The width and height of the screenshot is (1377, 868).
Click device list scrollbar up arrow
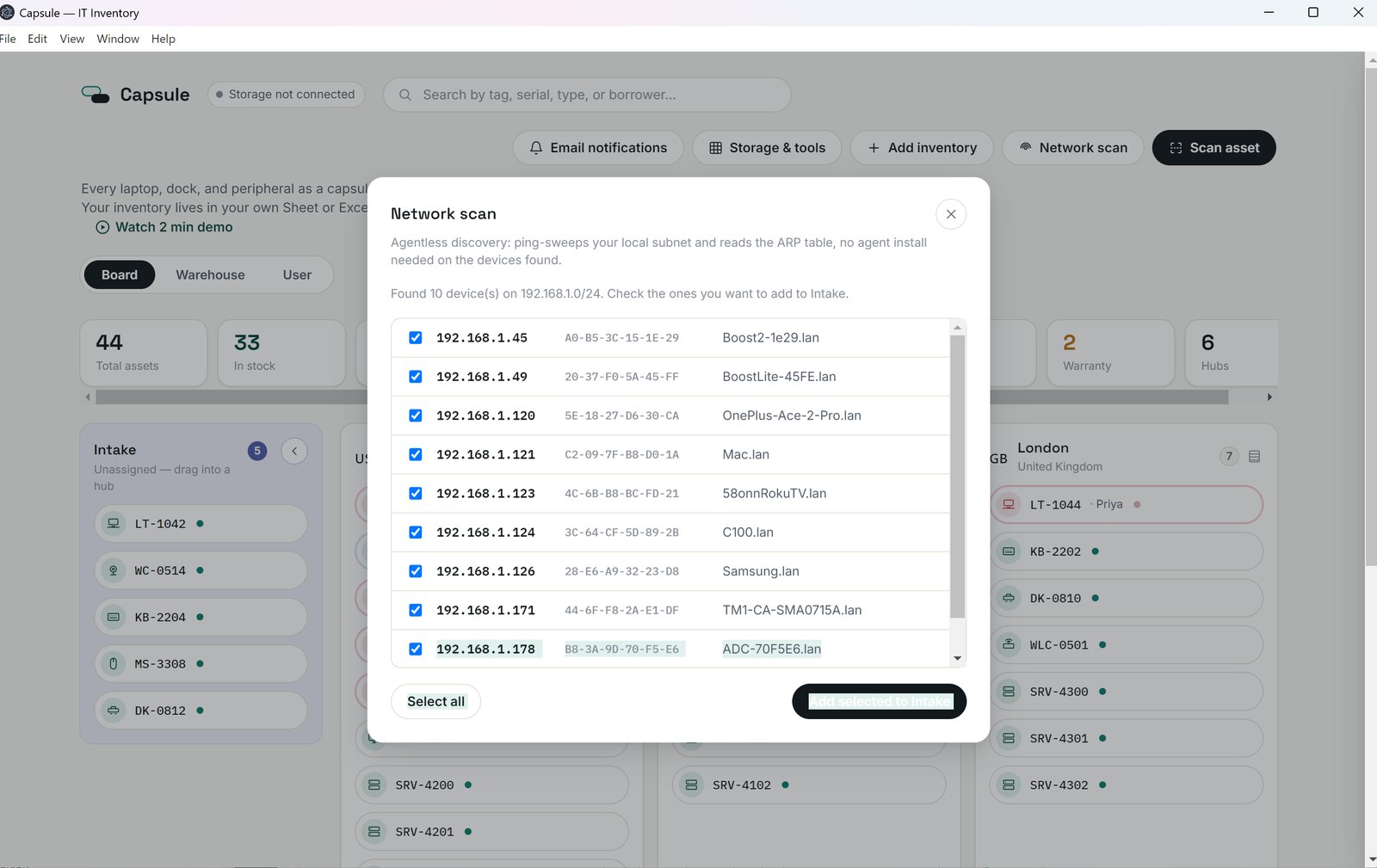coord(957,328)
